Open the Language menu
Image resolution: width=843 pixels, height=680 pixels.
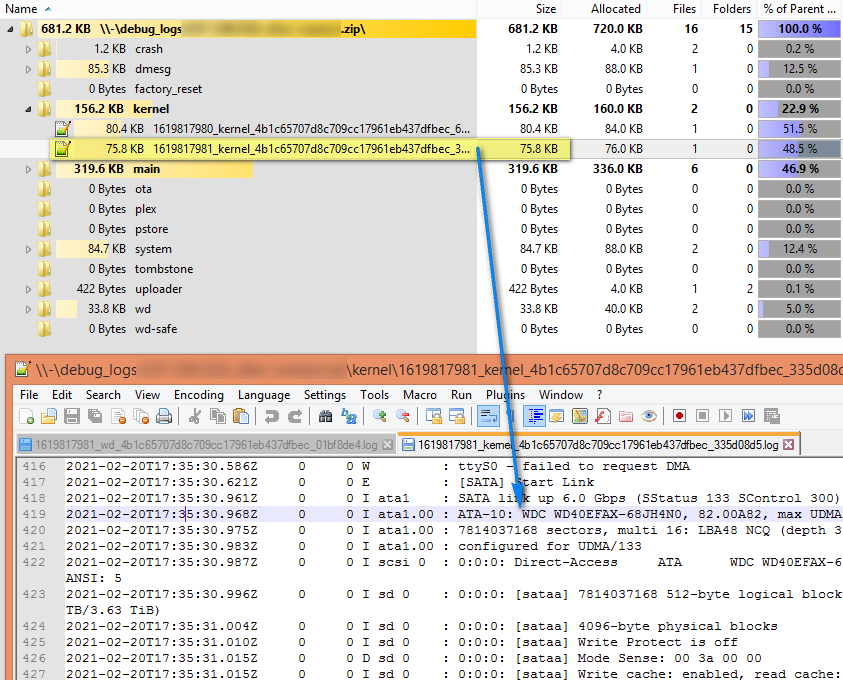tap(264, 395)
